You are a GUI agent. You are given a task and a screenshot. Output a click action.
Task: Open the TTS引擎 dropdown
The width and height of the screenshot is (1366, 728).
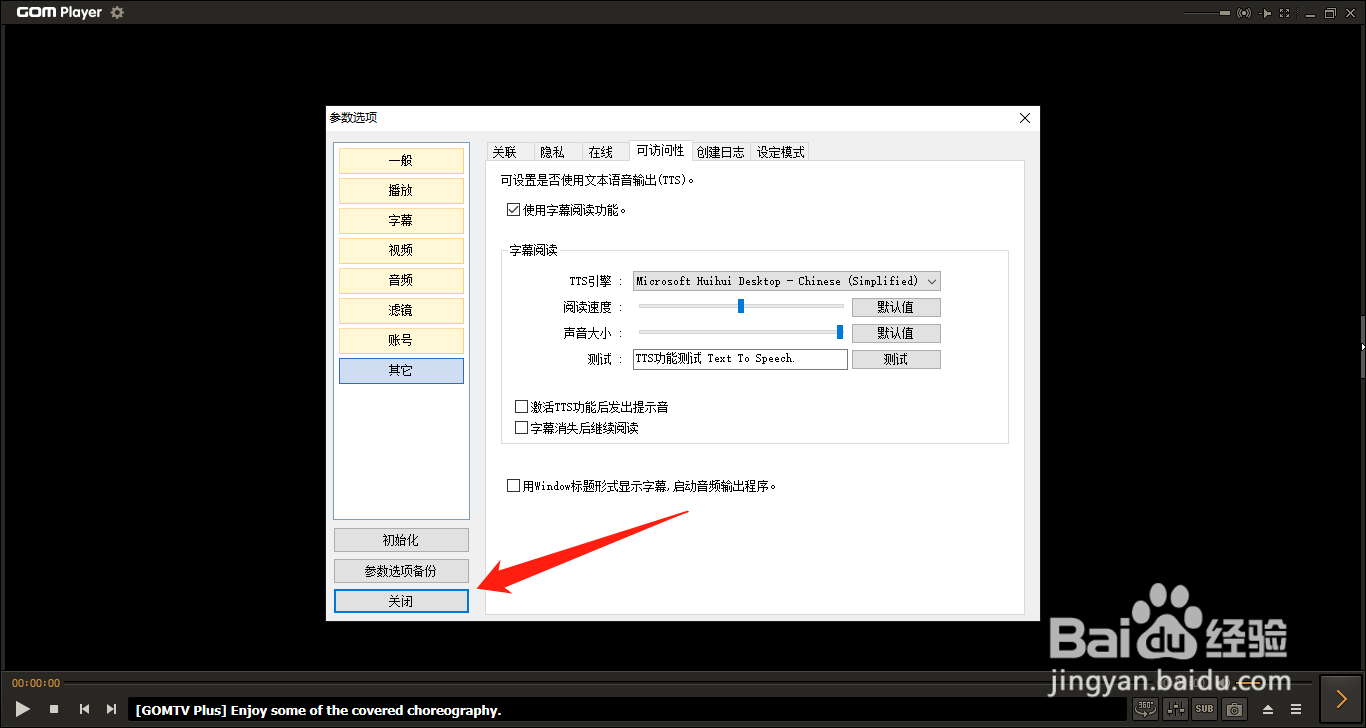(787, 281)
